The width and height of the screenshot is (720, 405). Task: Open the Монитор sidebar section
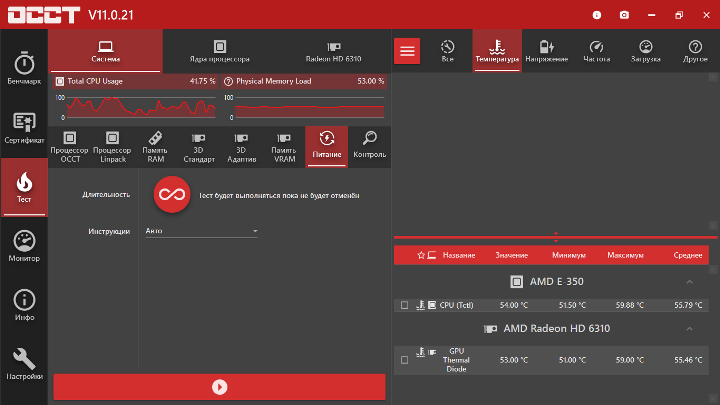(24, 246)
